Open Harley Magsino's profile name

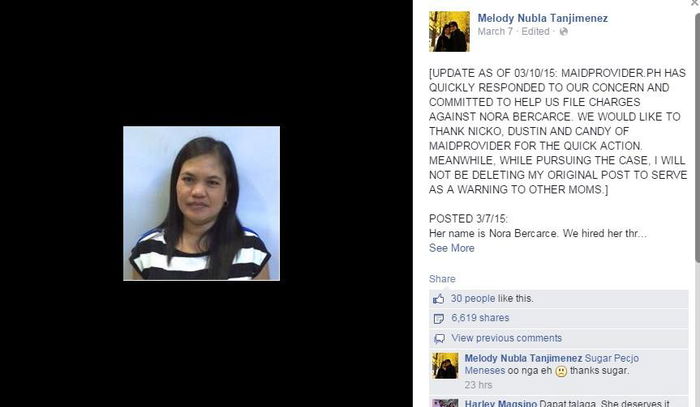click(500, 403)
